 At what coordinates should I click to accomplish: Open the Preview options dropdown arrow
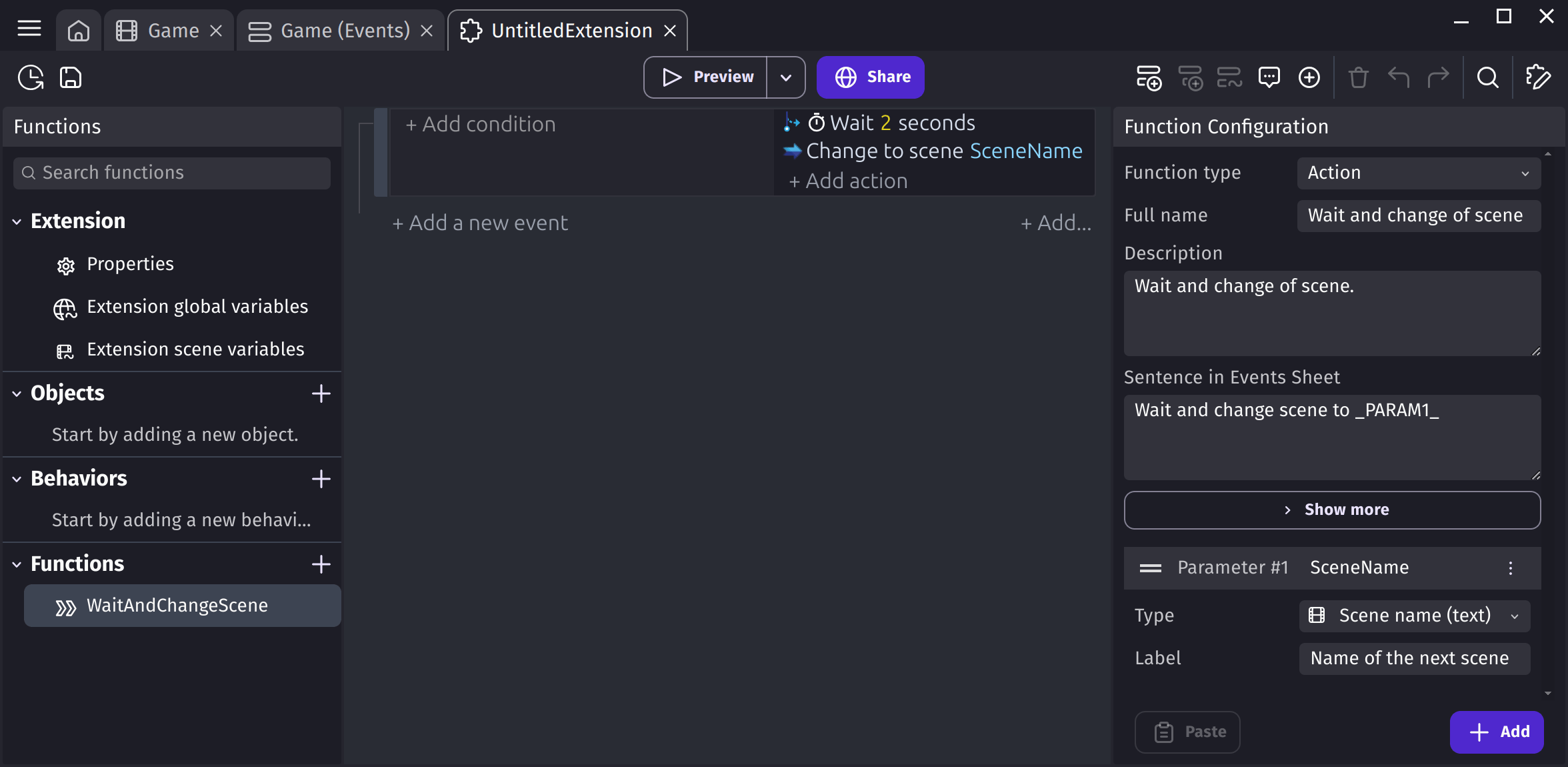click(x=786, y=77)
